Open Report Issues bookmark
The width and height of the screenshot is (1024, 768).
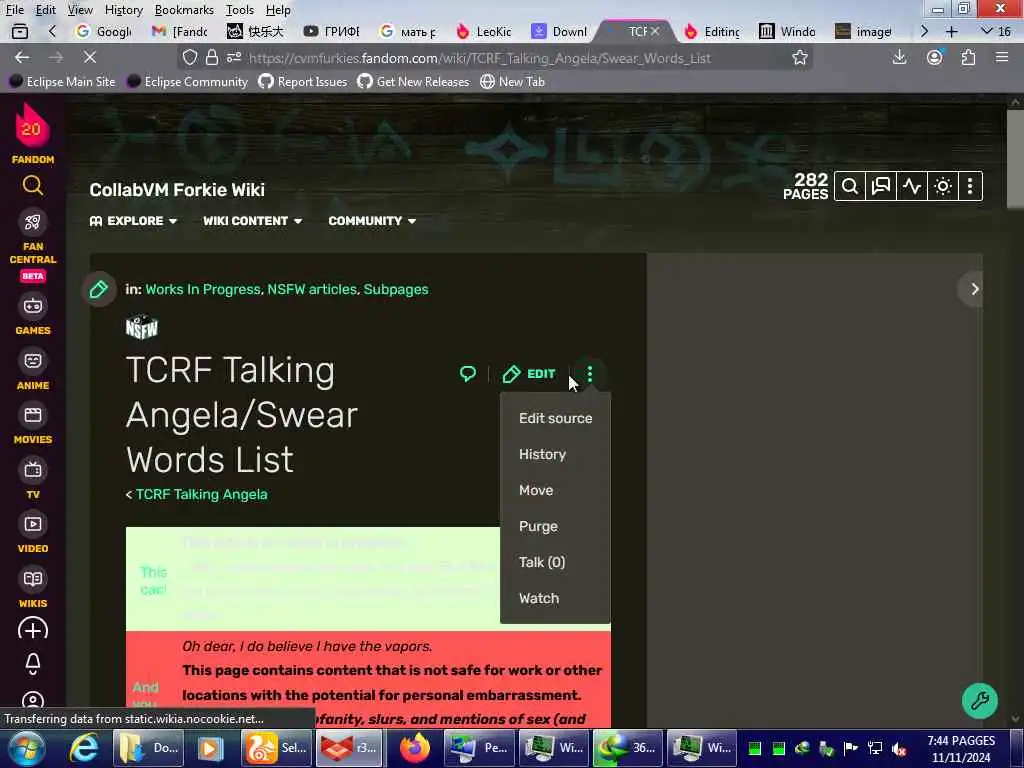(x=303, y=82)
